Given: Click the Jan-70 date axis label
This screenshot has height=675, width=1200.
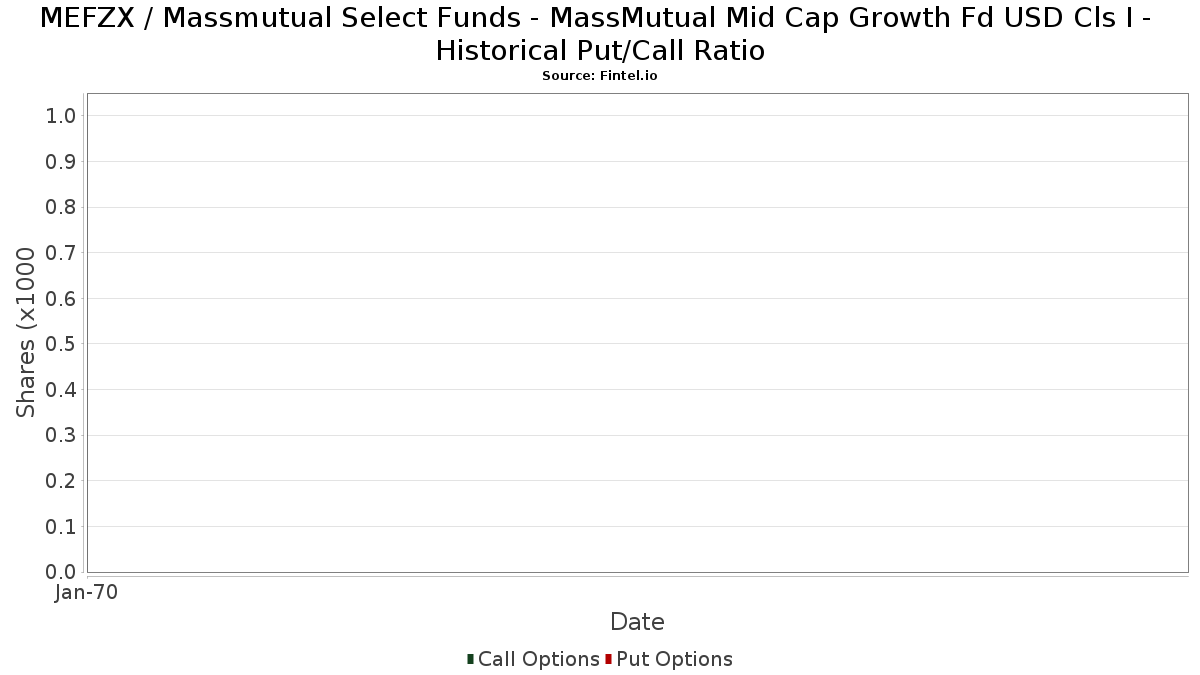Looking at the screenshot, I should coord(86,592).
